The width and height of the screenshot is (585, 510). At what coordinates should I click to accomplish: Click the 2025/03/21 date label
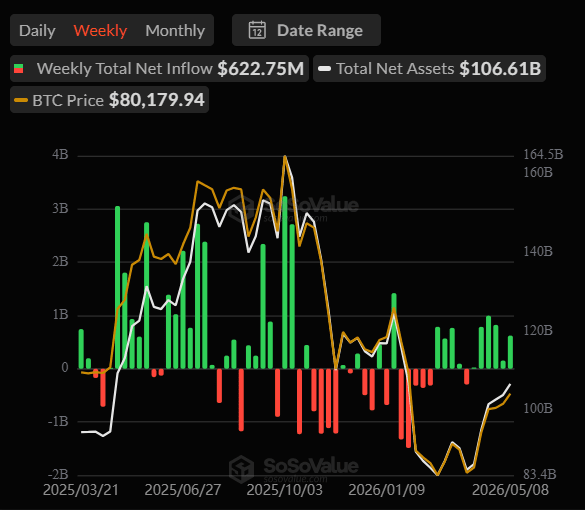(81, 490)
